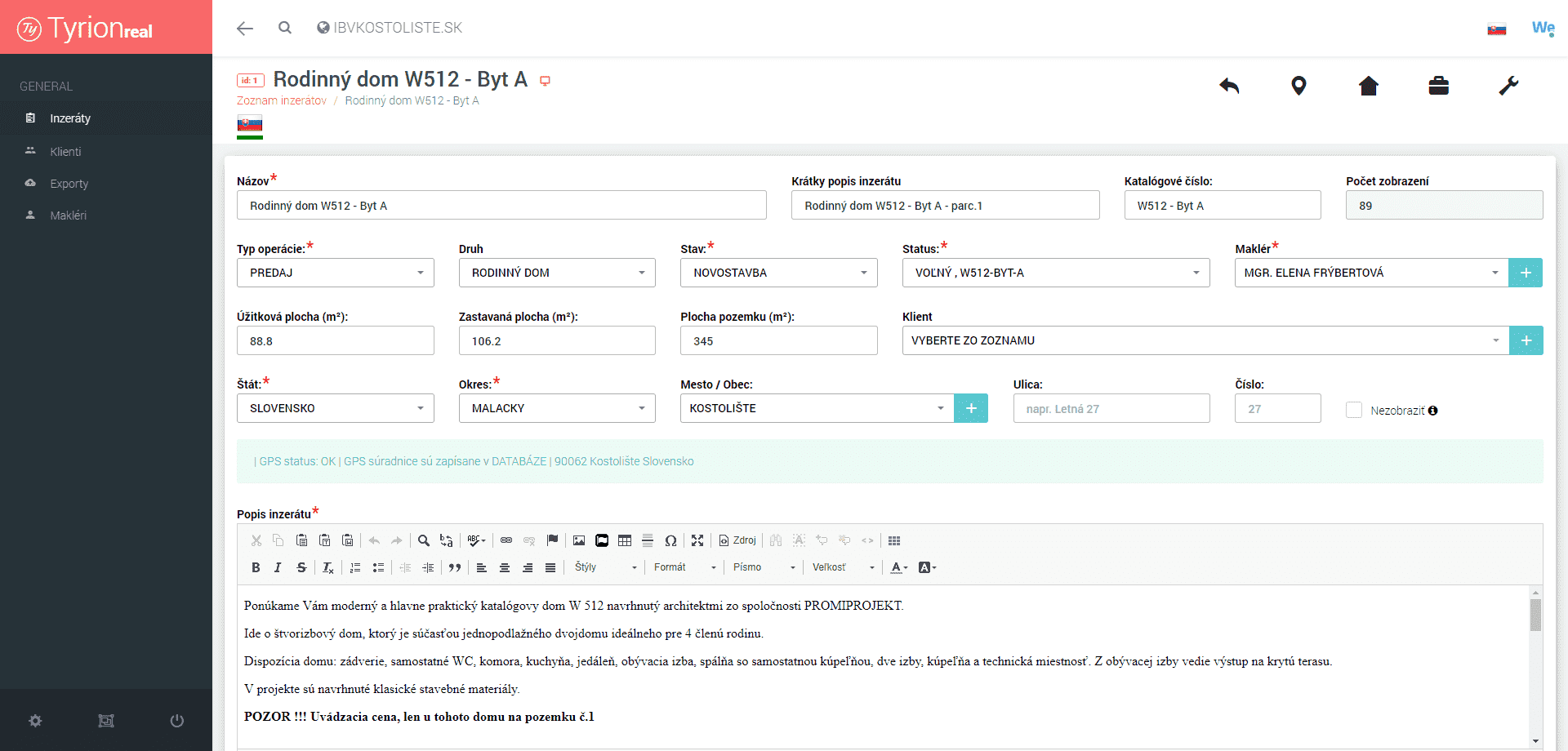This screenshot has height=751, width=1568.
Task: Open Klienti in the sidebar
Action: 65,152
